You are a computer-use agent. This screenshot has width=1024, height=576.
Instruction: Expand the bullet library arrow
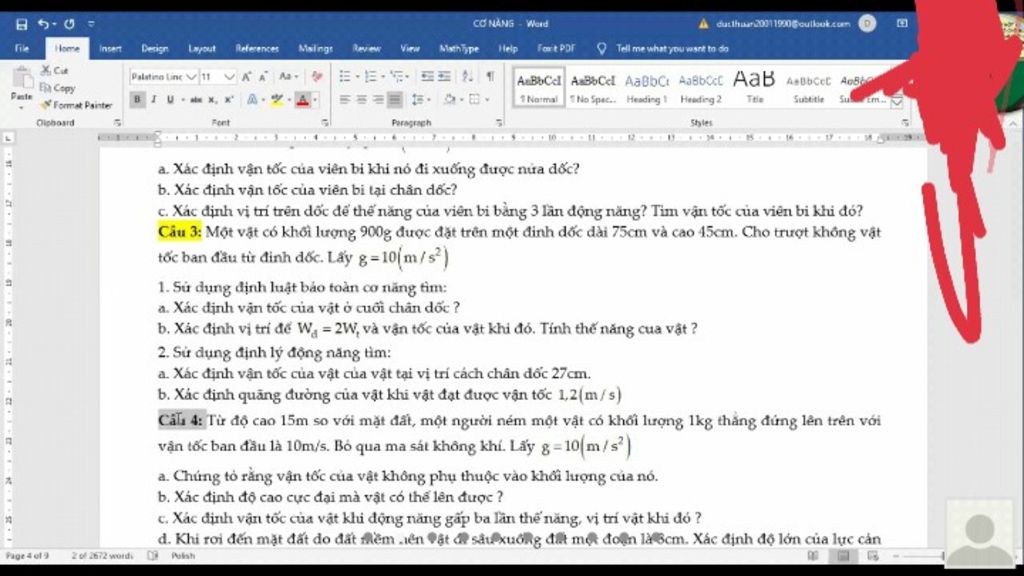pyautogui.click(x=357, y=77)
